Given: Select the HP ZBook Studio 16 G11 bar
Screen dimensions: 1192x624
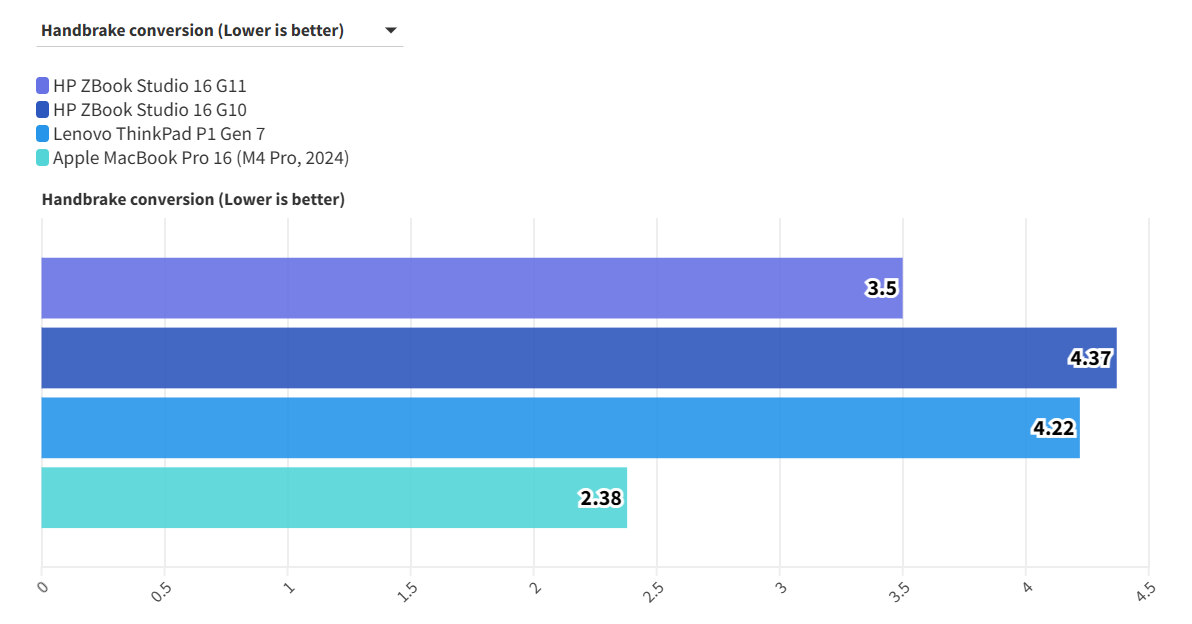Looking at the screenshot, I should pos(450,288).
